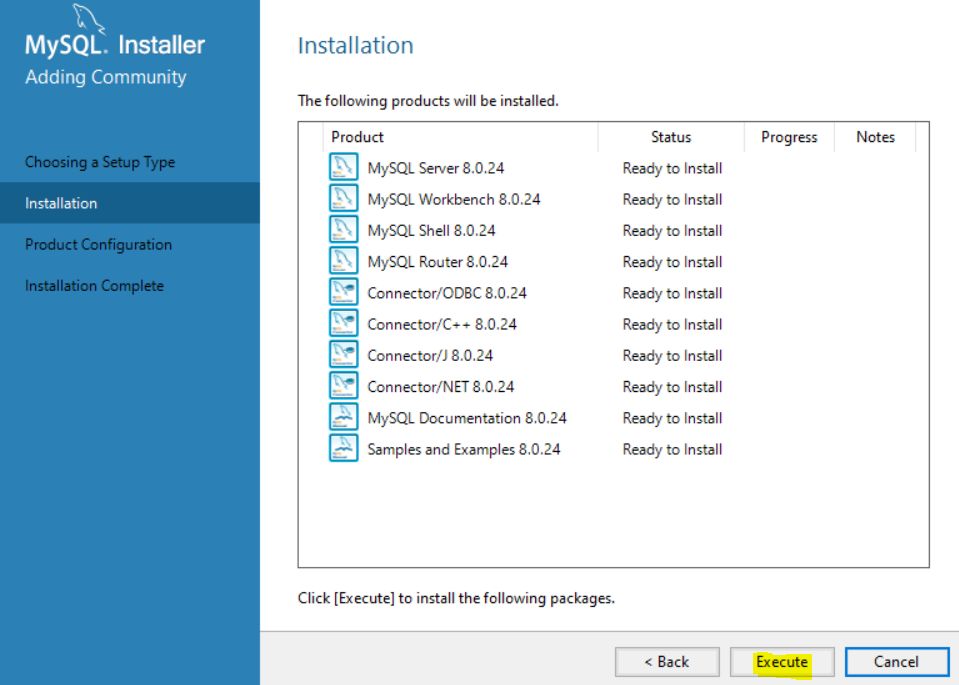Click the MySQL Router 8.0.24 product icon
This screenshot has height=685, width=959.
(x=343, y=261)
